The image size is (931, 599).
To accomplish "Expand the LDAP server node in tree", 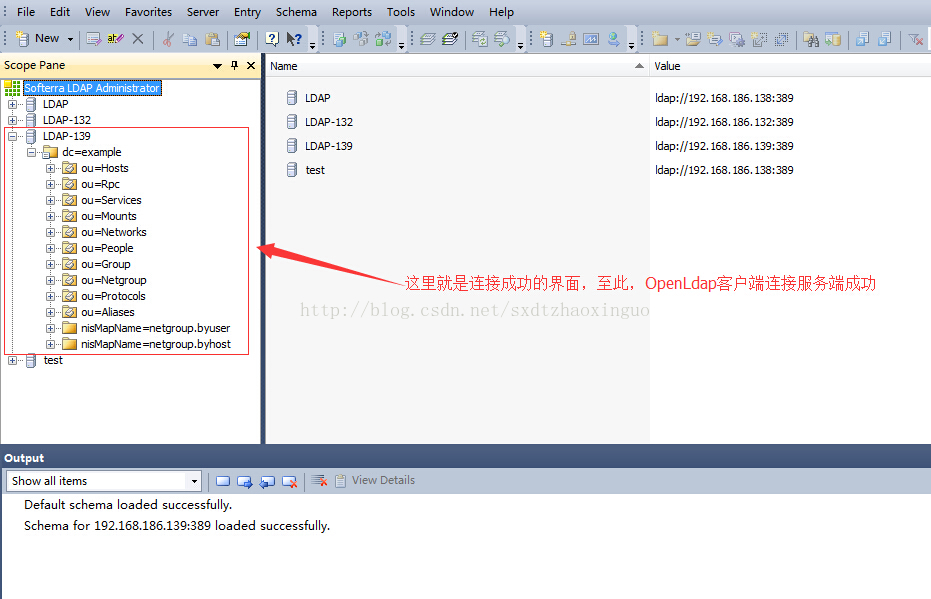I will (x=12, y=104).
